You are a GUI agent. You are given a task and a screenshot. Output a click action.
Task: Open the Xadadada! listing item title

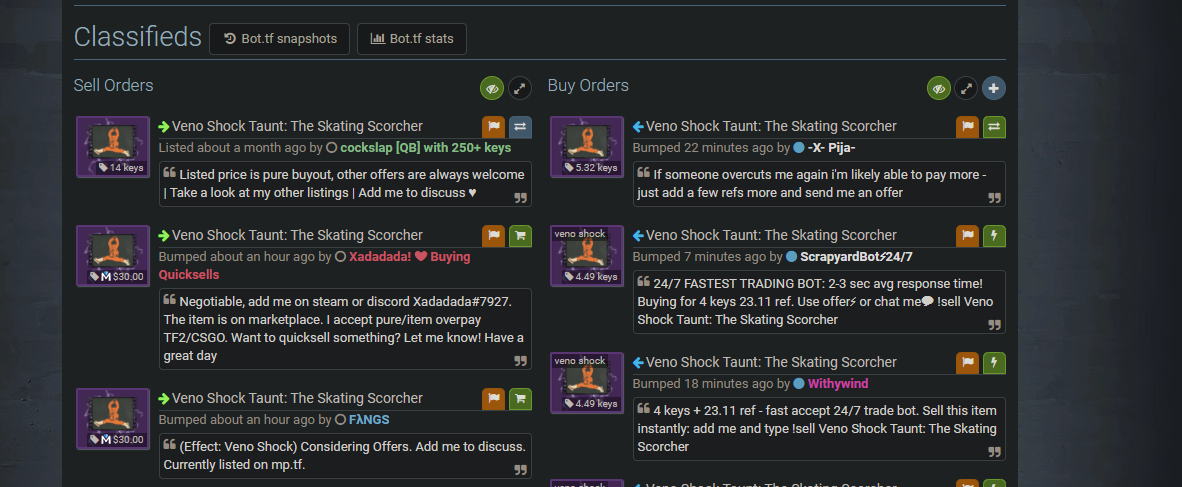point(297,235)
